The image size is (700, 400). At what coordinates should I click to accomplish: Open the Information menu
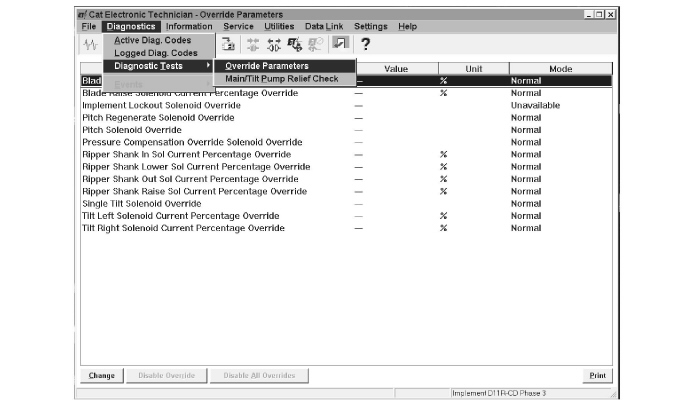(x=189, y=26)
